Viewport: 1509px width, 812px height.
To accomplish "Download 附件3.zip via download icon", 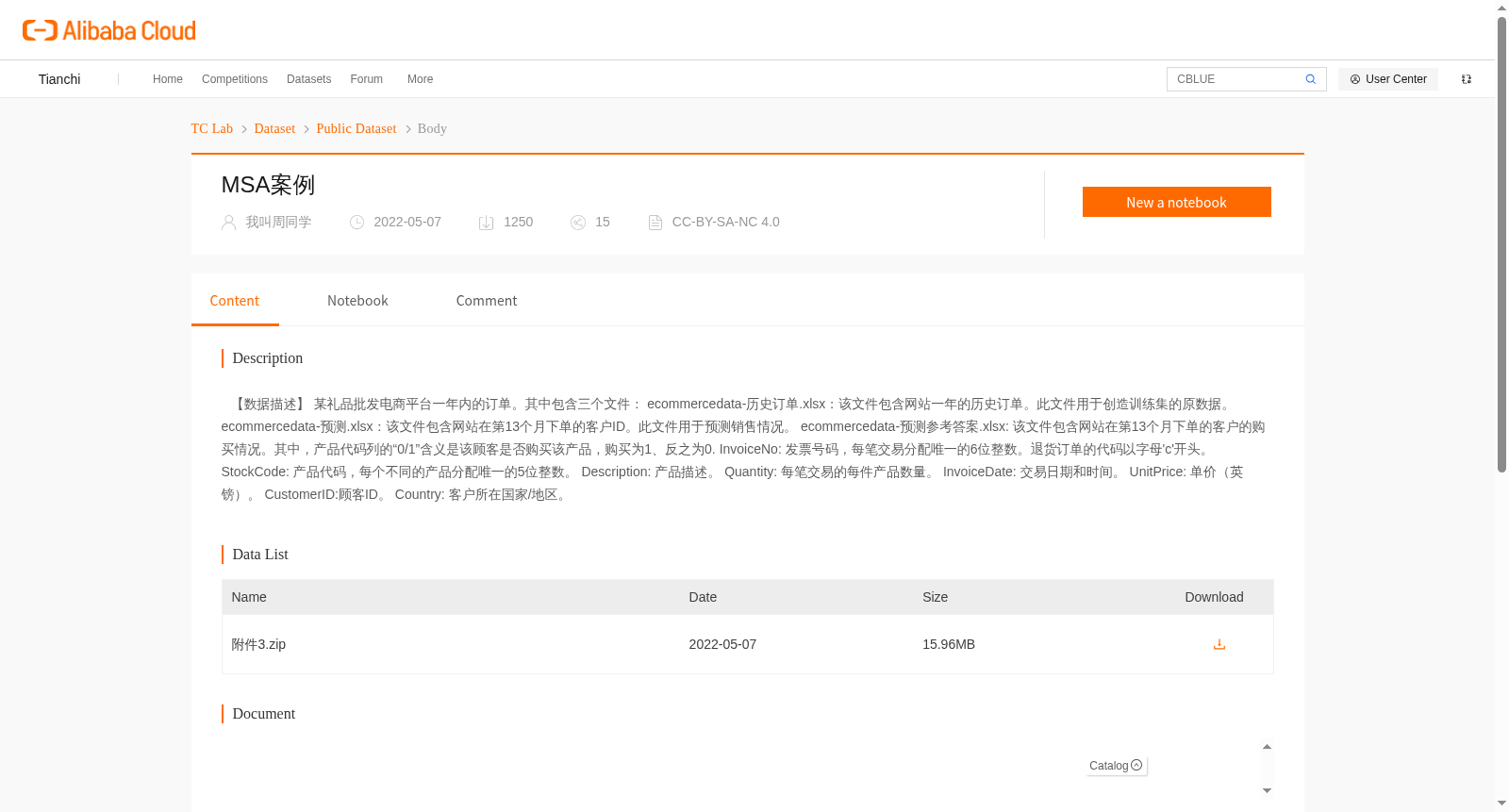I will tap(1219, 644).
